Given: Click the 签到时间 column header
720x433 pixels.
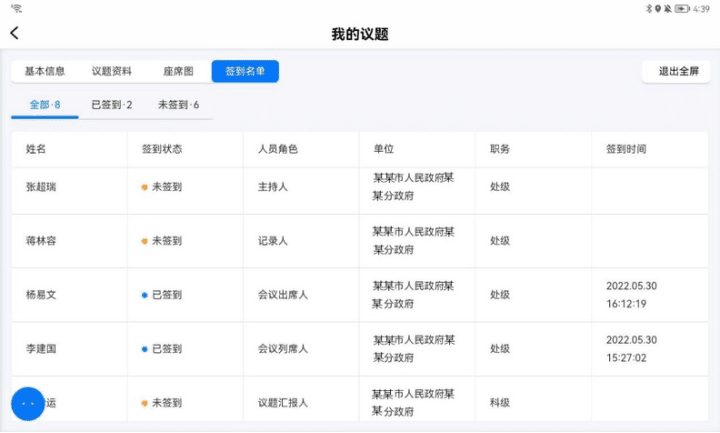Looking at the screenshot, I should click(626, 149).
